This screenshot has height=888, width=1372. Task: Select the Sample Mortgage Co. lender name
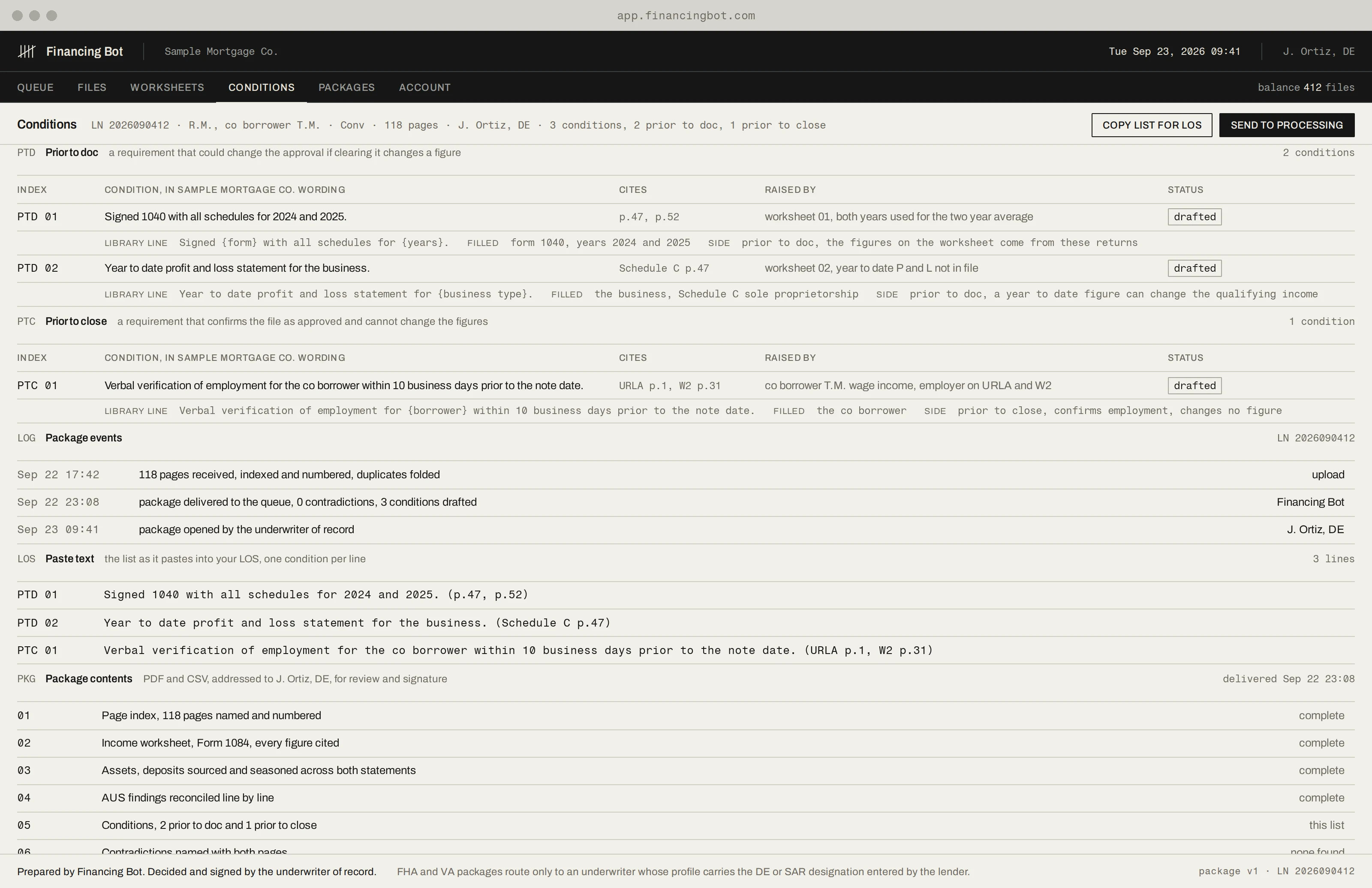pyautogui.click(x=221, y=51)
